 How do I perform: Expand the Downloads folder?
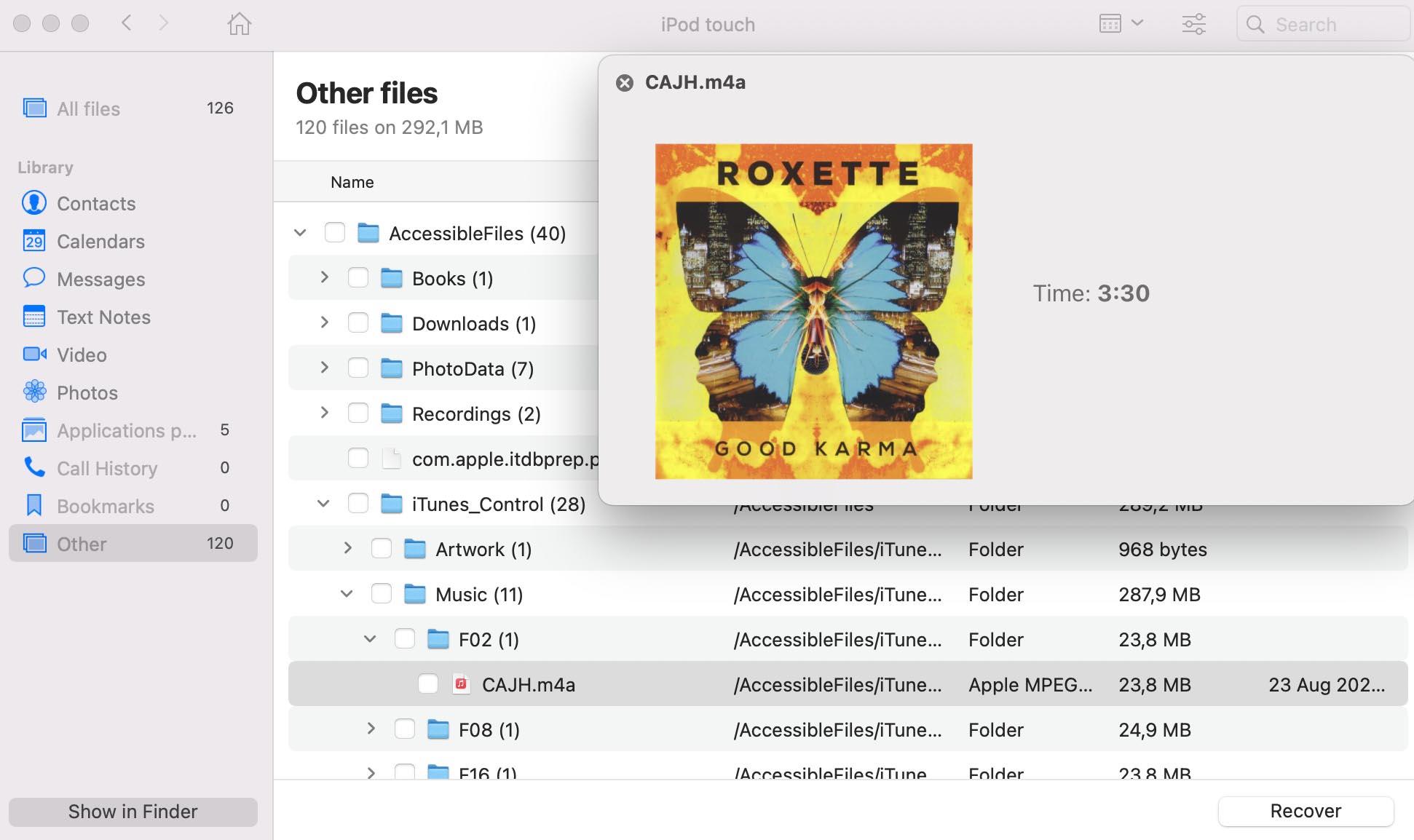[325, 322]
